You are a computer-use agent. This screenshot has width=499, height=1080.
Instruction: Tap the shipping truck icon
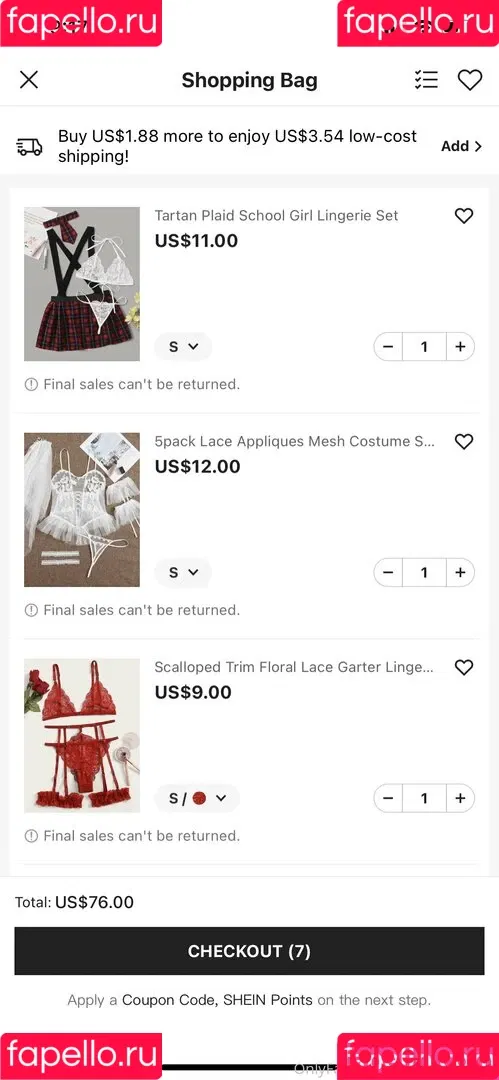[30, 146]
